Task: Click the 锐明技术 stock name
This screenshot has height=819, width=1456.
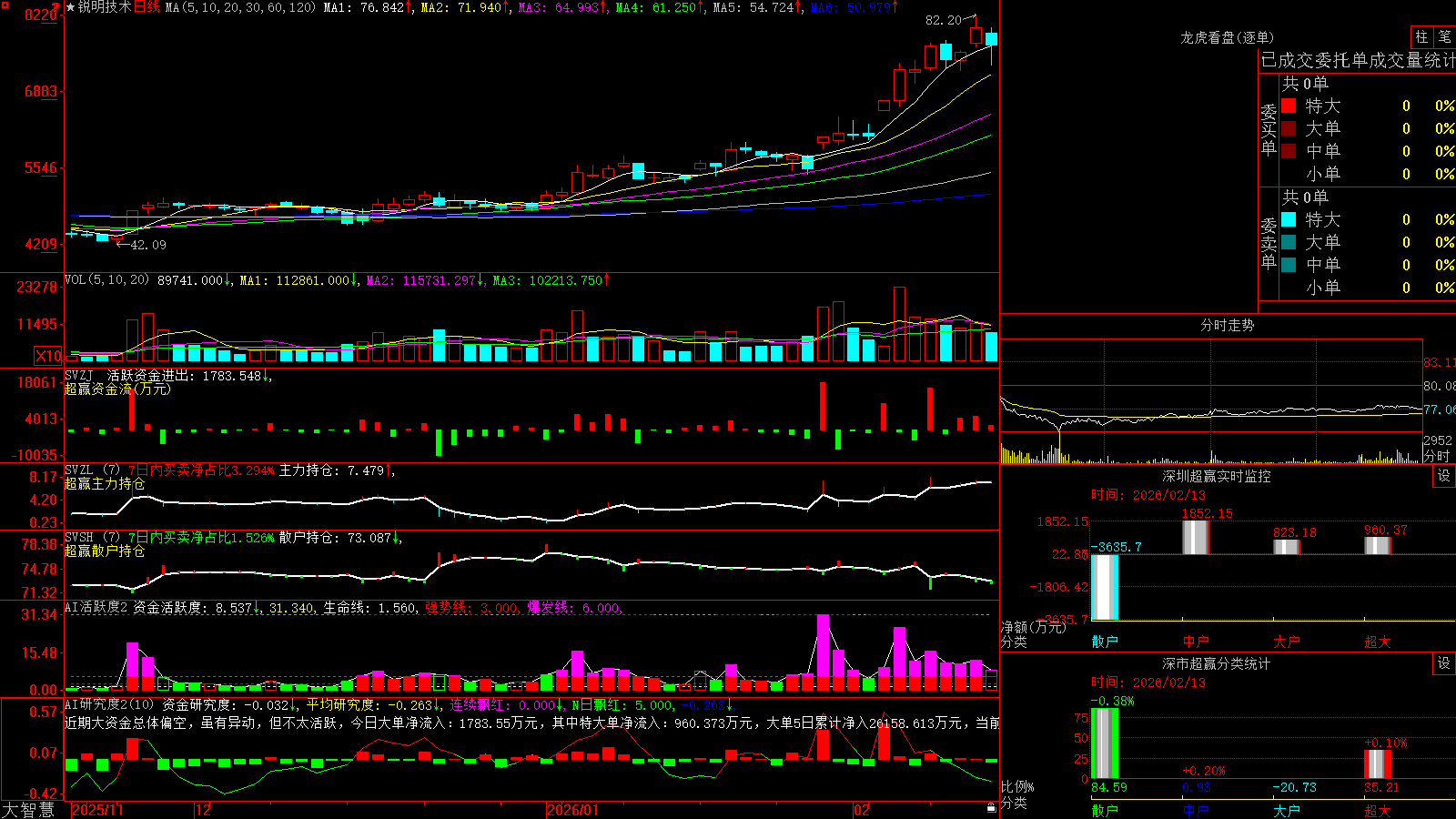Action: [105, 7]
